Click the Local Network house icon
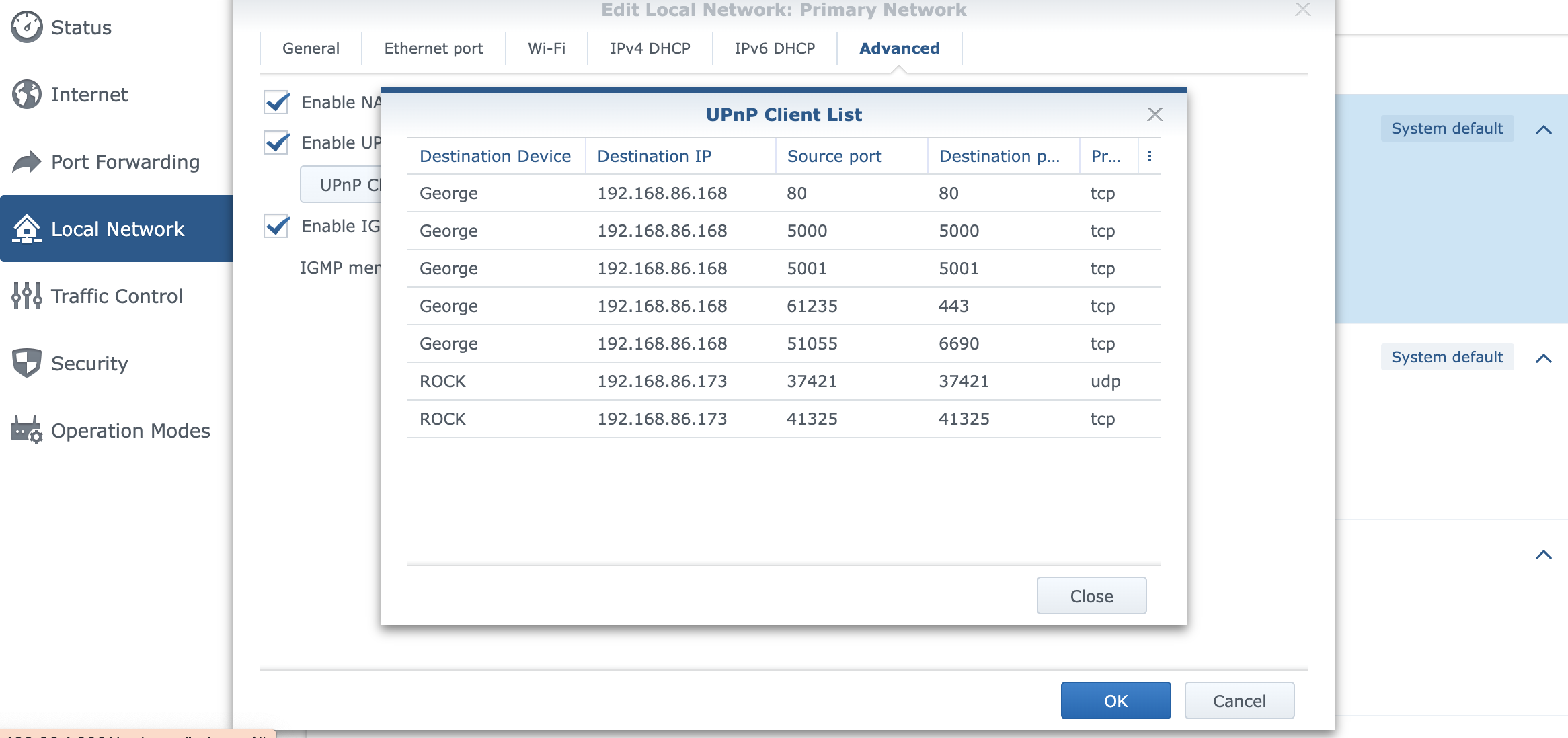Image resolution: width=1568 pixels, height=738 pixels. tap(27, 229)
